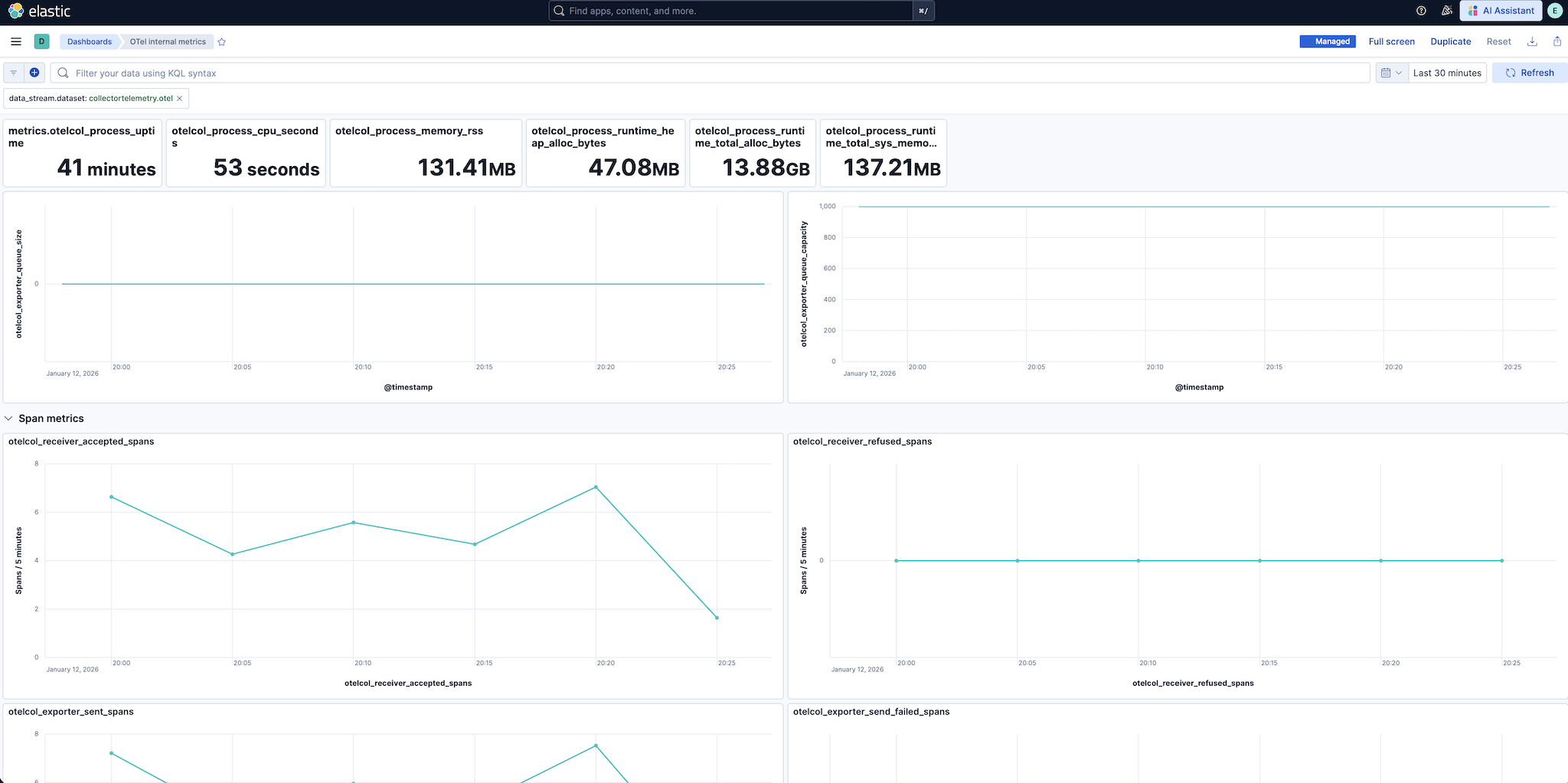Screen dimensions: 1568x783
Task: Star the OTel internal metrics dashboard
Action: [221, 41]
